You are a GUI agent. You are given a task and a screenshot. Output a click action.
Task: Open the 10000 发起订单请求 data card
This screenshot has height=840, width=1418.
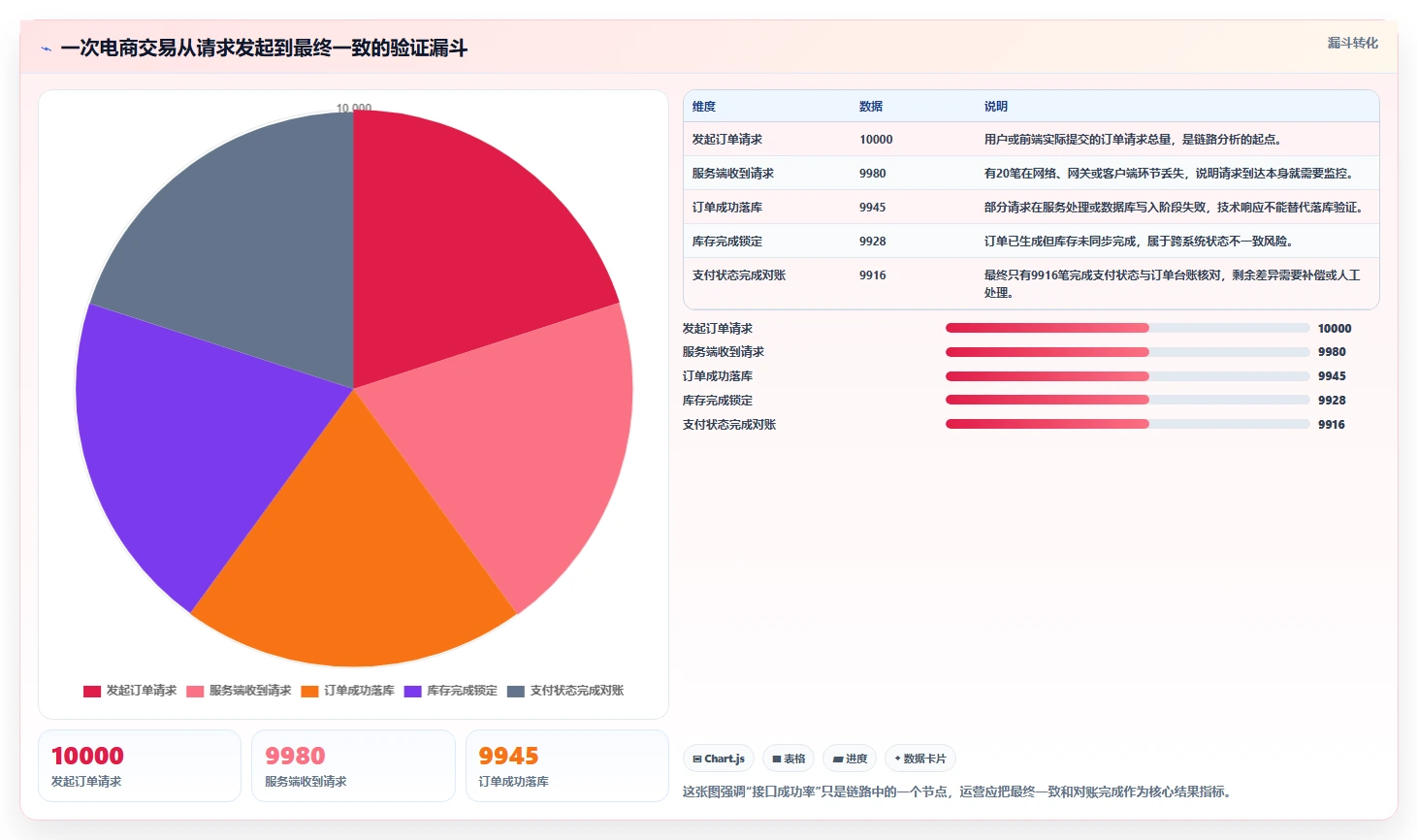point(140,766)
